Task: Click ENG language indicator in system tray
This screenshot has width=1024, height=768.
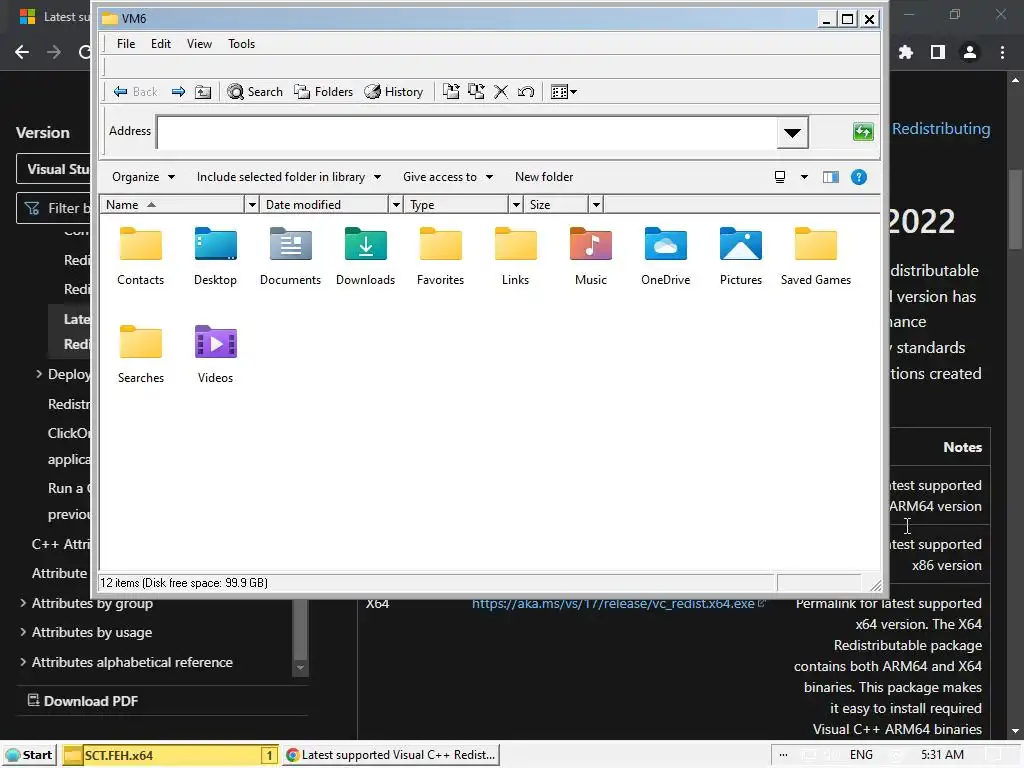Action: coord(861,755)
